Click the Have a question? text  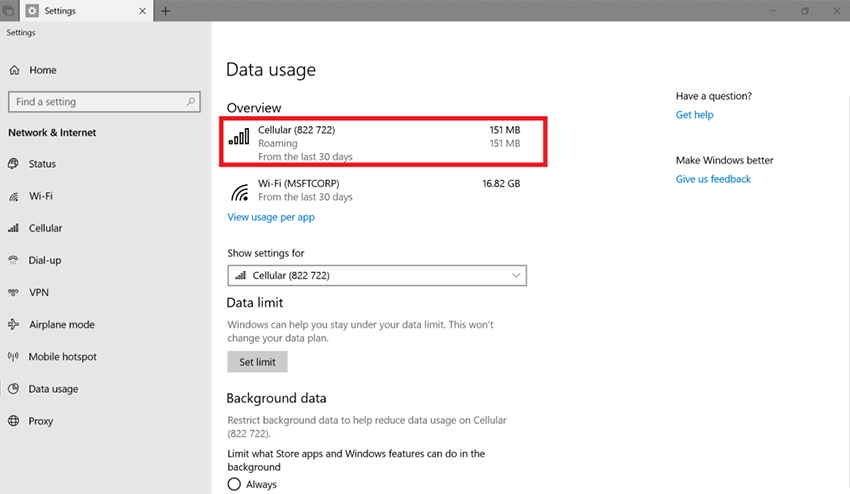pos(714,96)
